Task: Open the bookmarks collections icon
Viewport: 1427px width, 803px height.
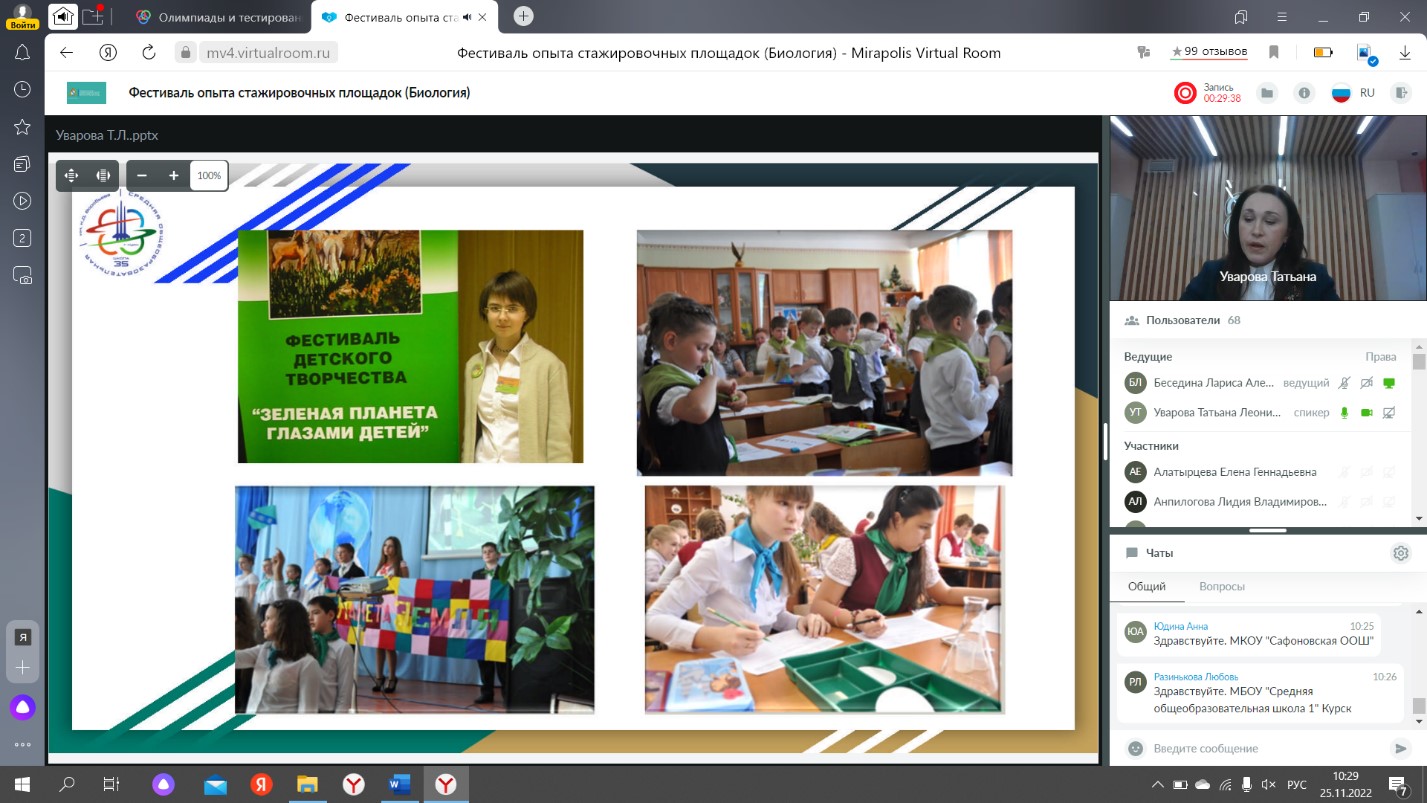Action: (x=1241, y=17)
